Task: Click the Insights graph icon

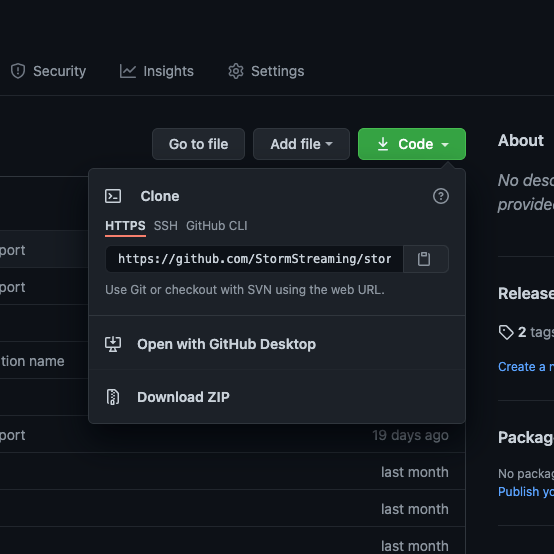Action: [128, 71]
